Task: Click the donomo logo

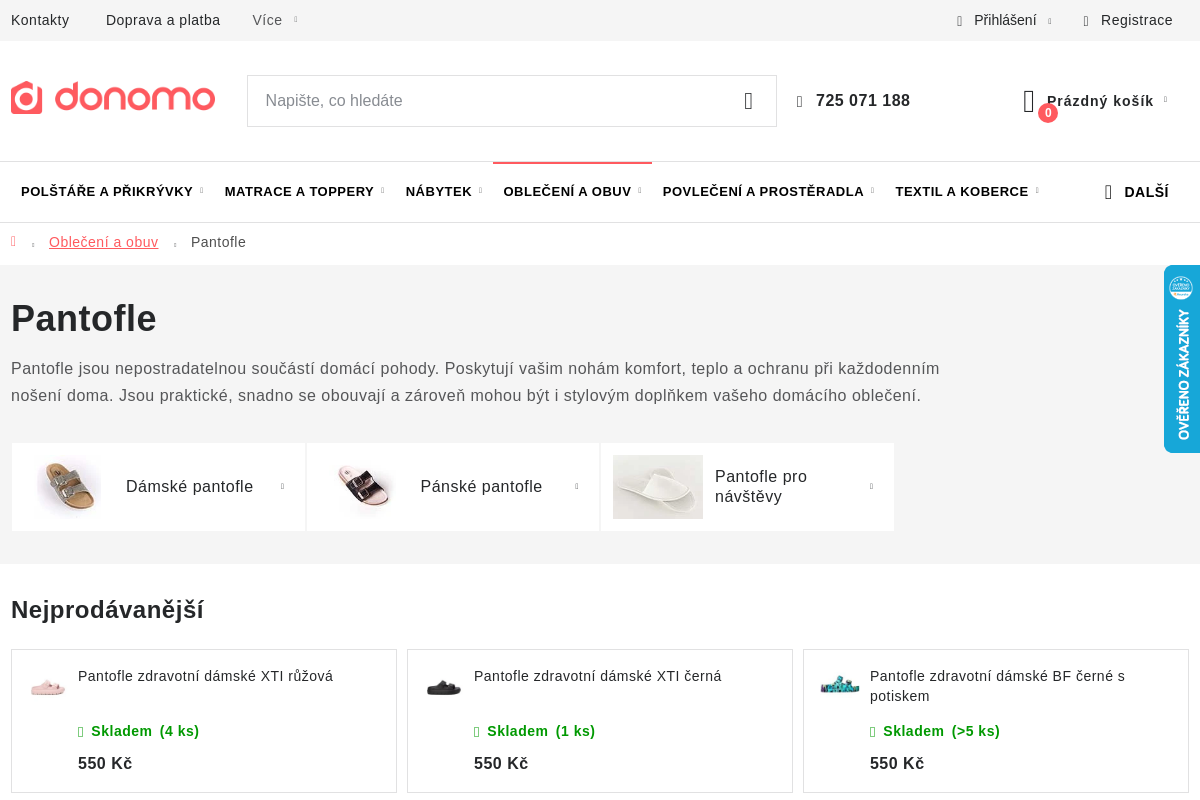Action: coord(113,98)
